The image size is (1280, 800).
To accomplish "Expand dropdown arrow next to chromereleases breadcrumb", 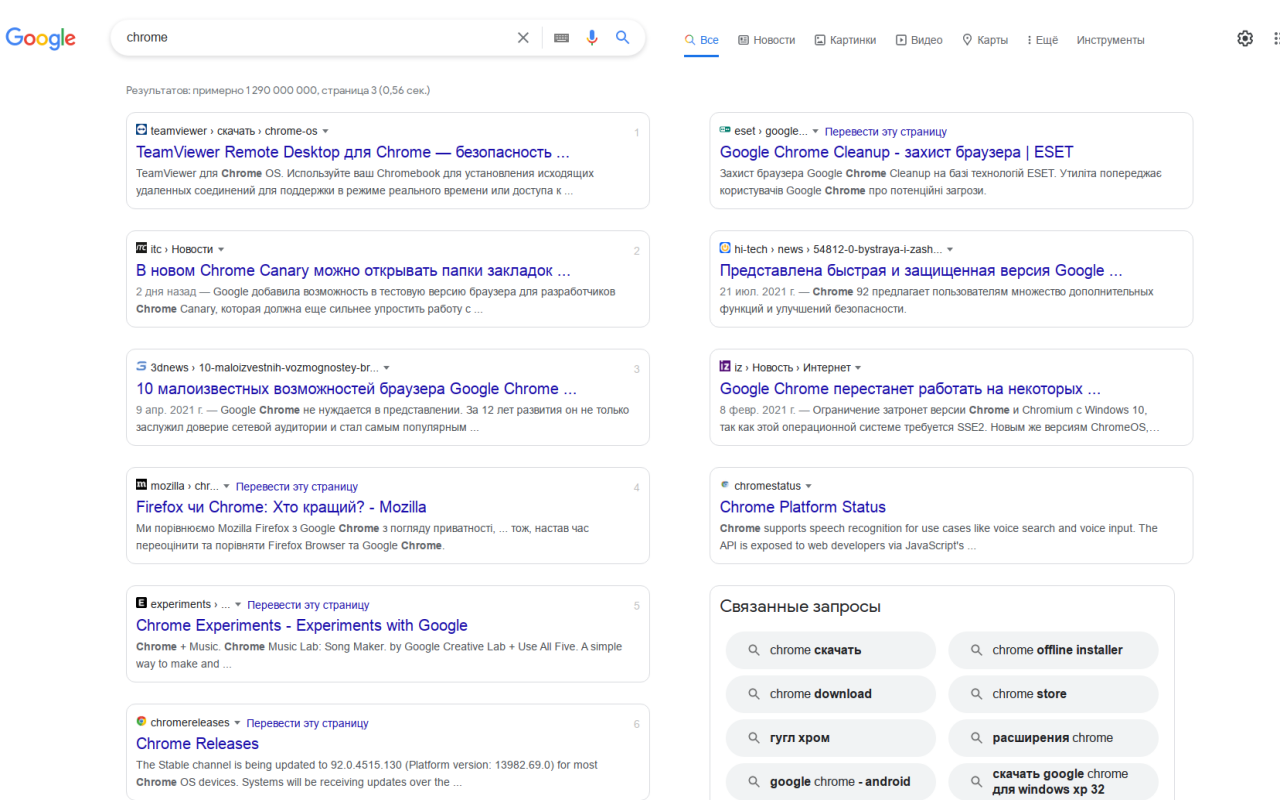I will (238, 723).
